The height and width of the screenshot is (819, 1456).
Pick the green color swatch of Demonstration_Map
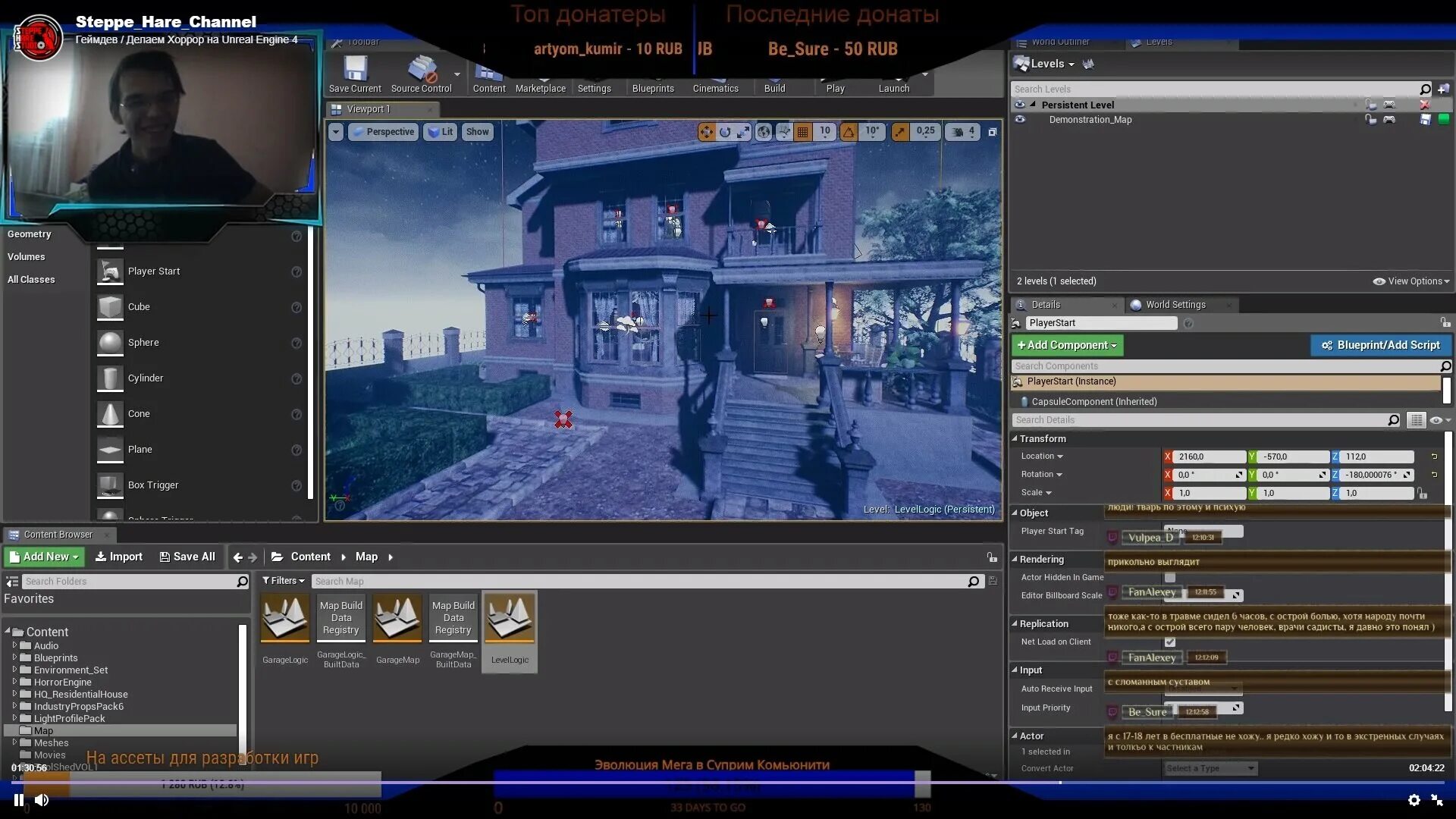tap(1443, 119)
